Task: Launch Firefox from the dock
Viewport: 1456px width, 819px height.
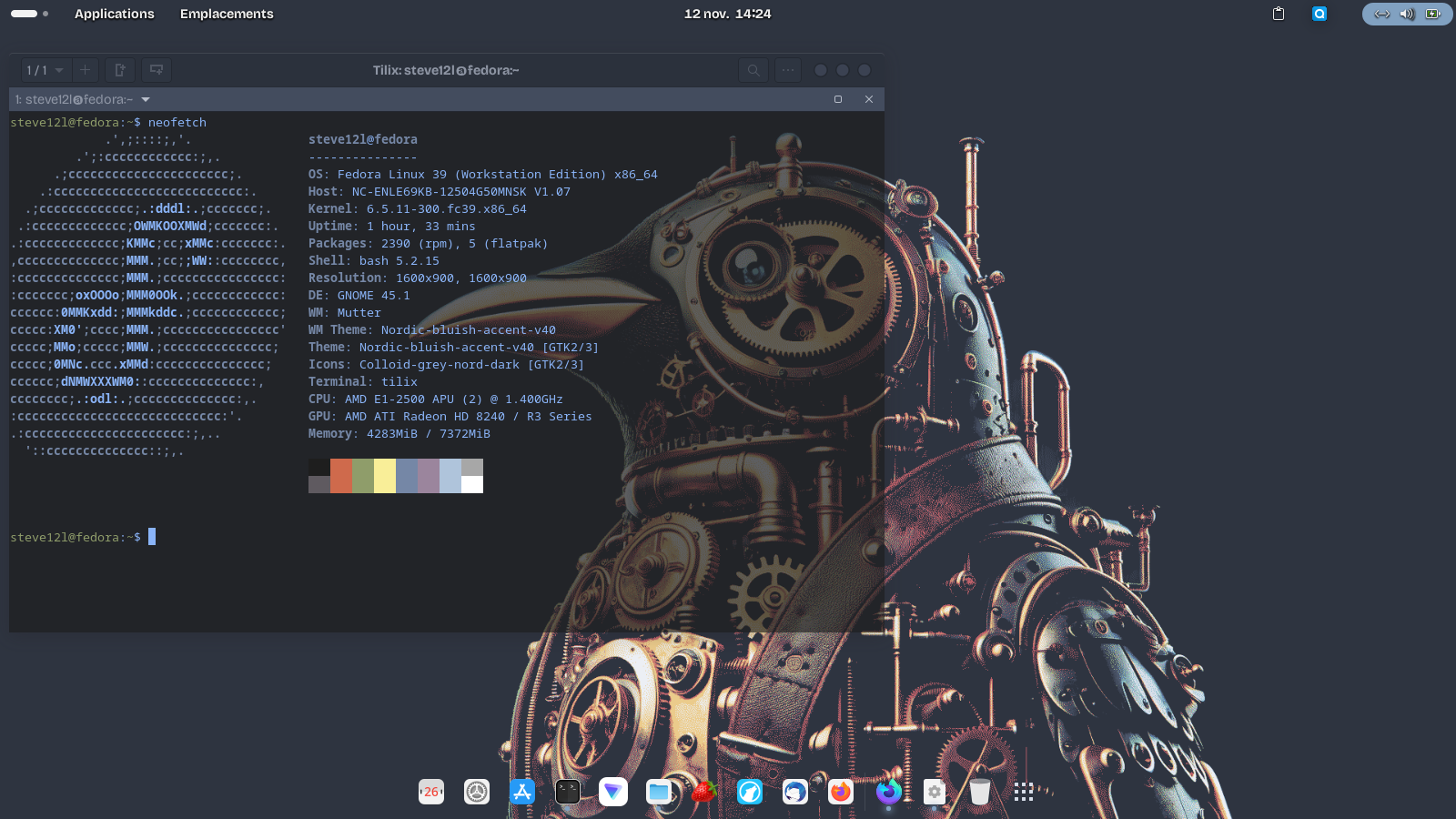Action: [x=841, y=792]
